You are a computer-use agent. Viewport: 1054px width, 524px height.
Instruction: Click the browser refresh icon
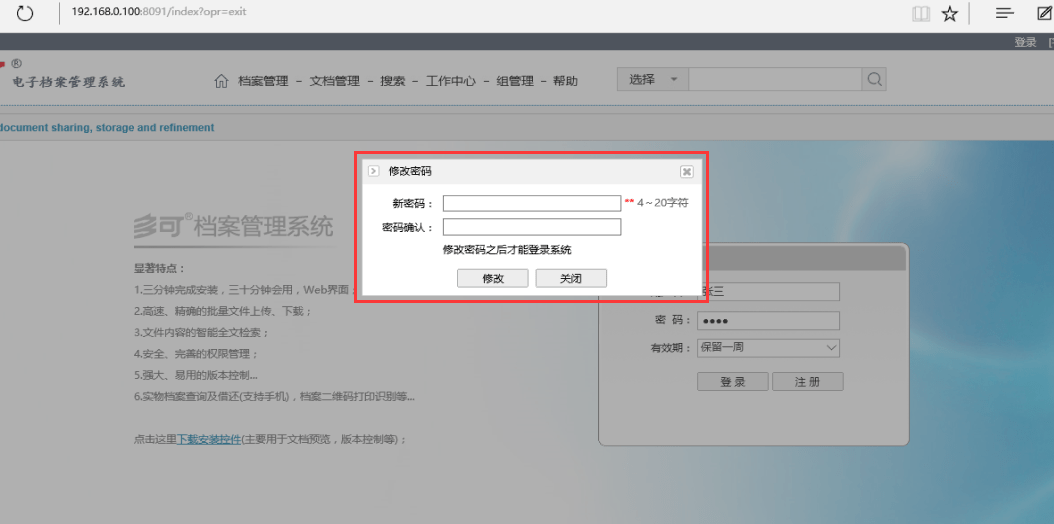click(26, 13)
